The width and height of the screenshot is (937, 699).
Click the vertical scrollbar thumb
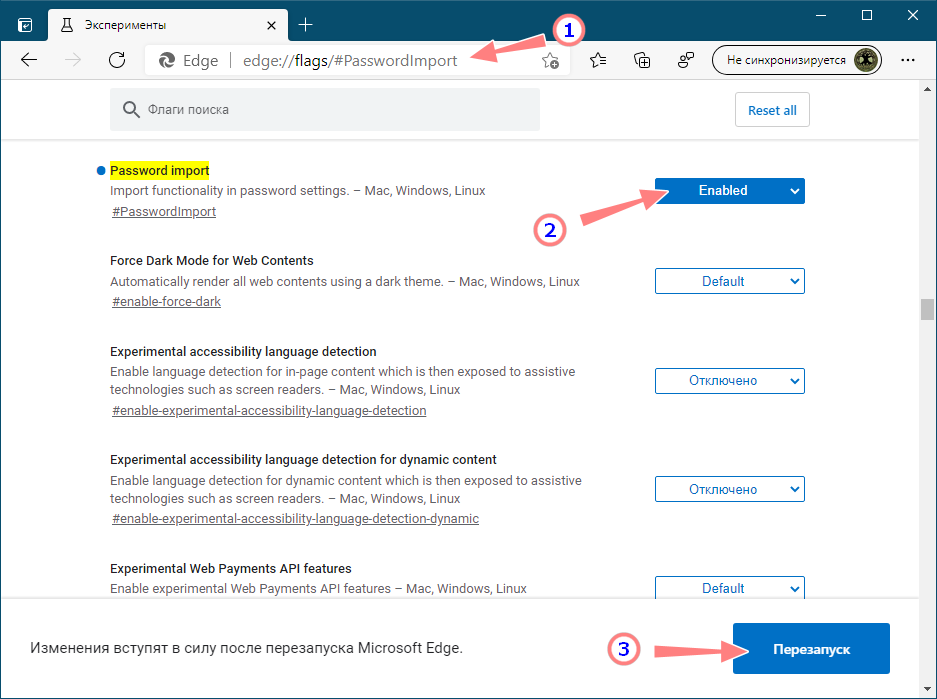click(927, 309)
